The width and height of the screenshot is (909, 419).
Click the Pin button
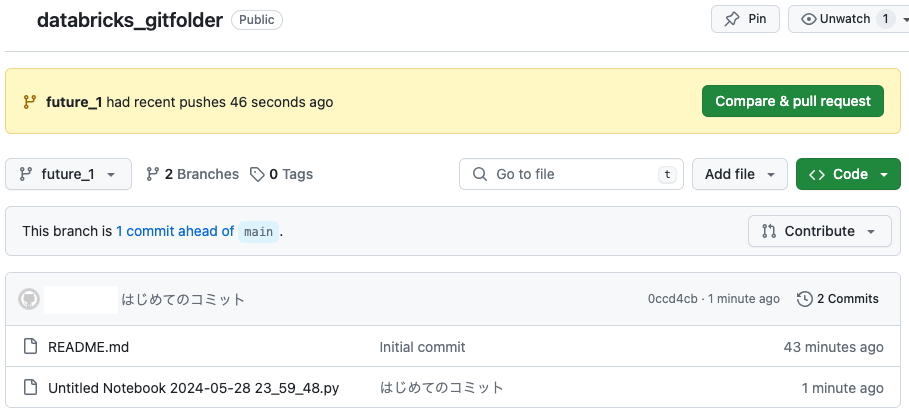pyautogui.click(x=745, y=19)
